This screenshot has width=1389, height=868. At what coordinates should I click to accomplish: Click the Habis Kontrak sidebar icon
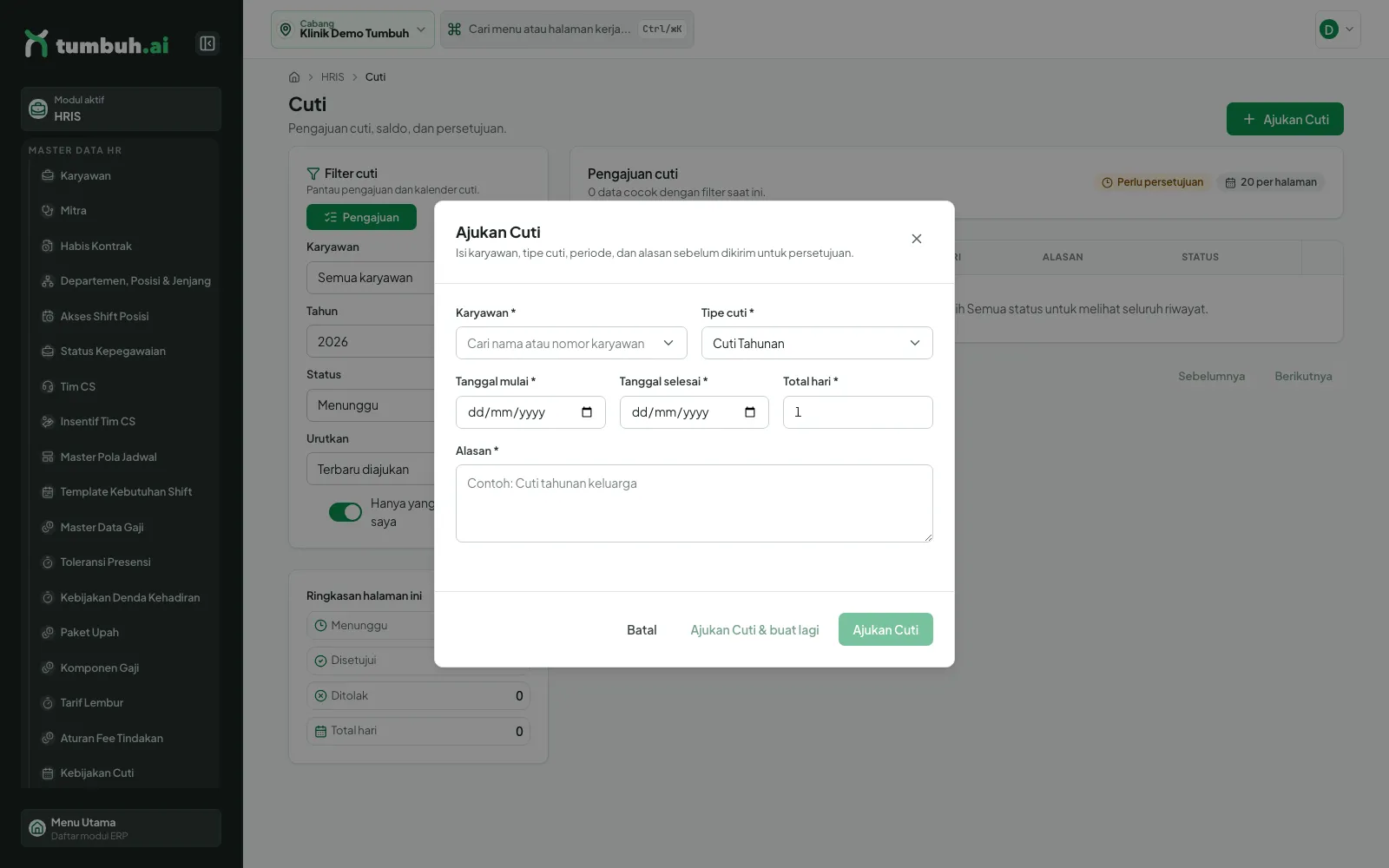(48, 247)
